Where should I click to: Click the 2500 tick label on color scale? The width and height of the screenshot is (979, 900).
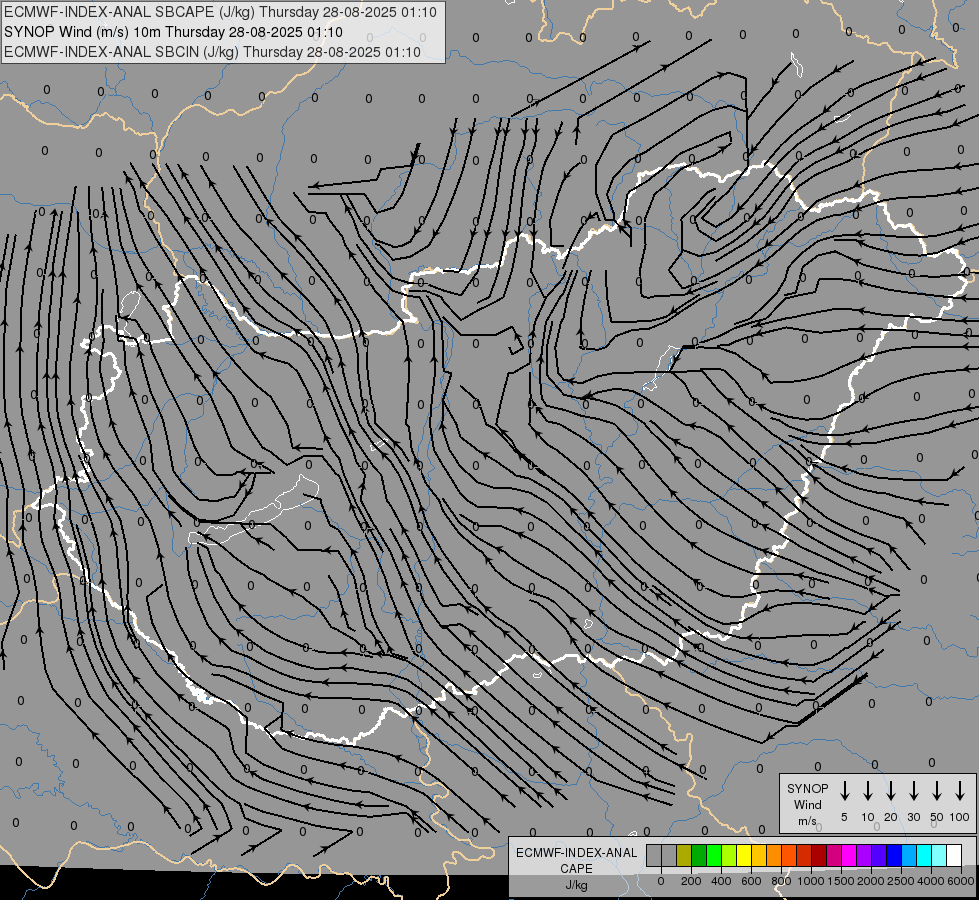(901, 881)
